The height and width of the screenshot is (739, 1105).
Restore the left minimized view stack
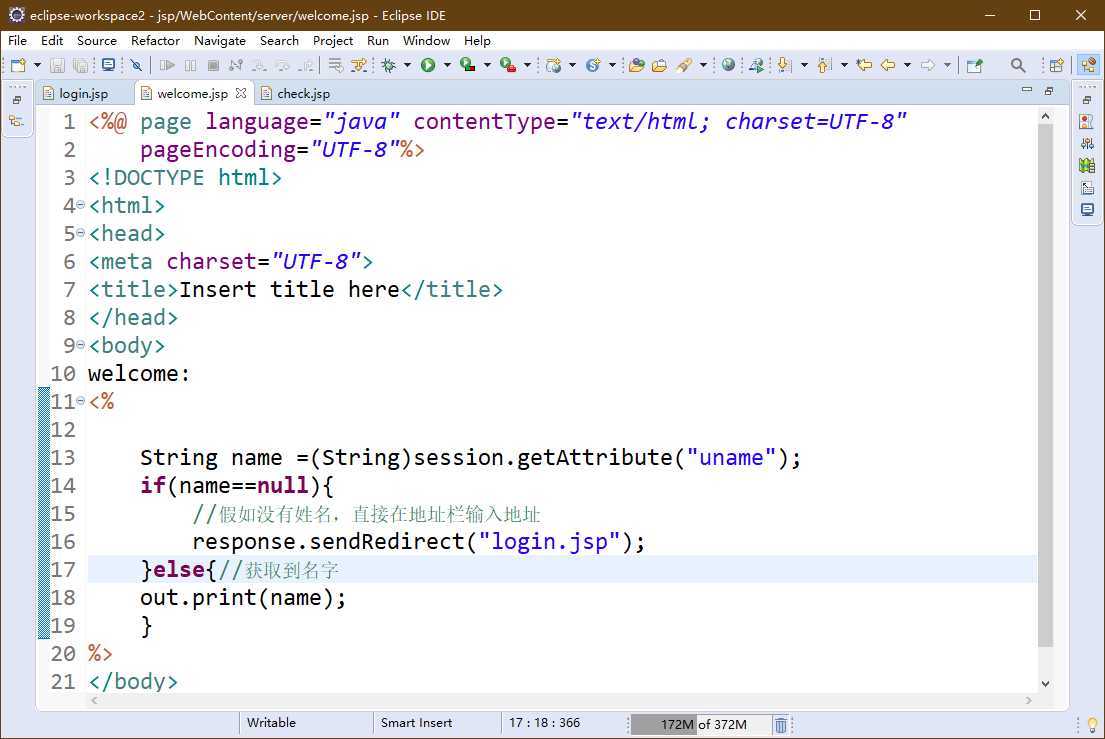click(x=17, y=99)
